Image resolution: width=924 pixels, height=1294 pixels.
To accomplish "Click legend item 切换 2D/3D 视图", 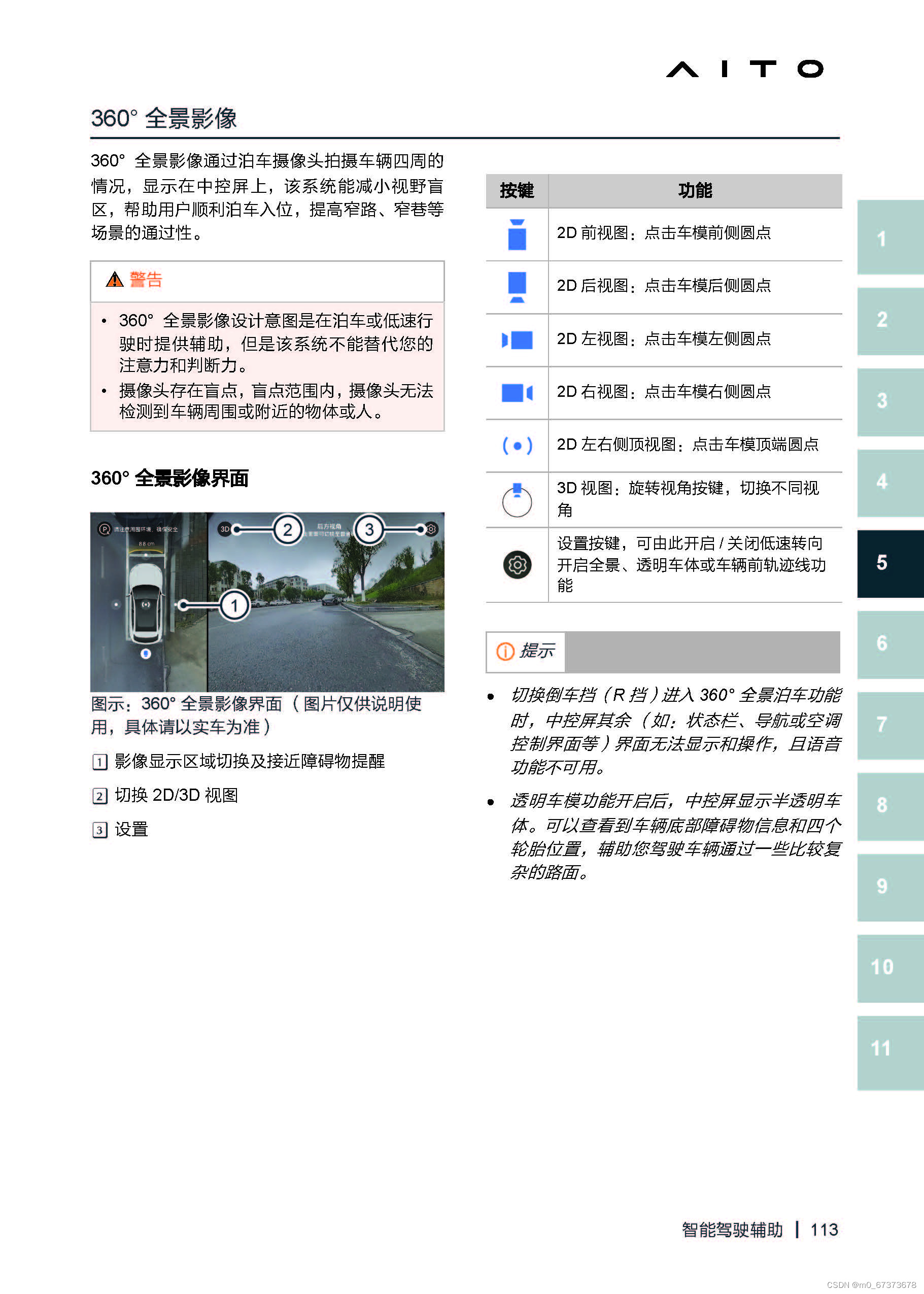I will coord(177,796).
